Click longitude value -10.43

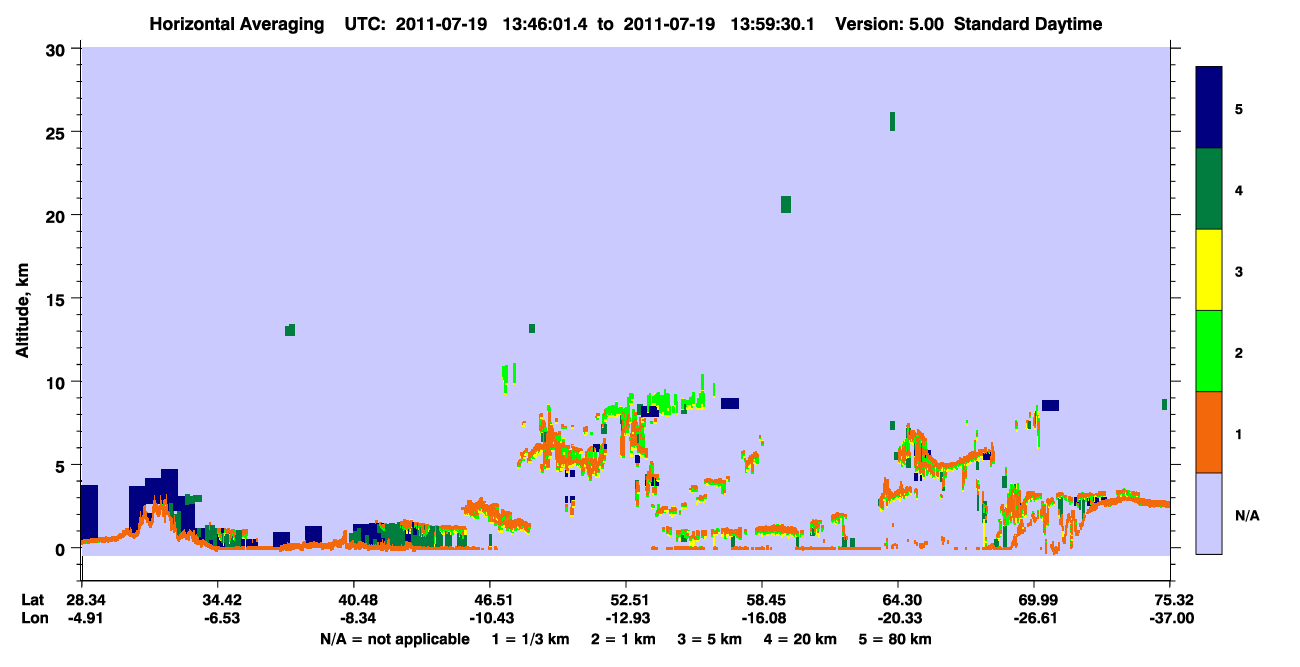coord(490,618)
